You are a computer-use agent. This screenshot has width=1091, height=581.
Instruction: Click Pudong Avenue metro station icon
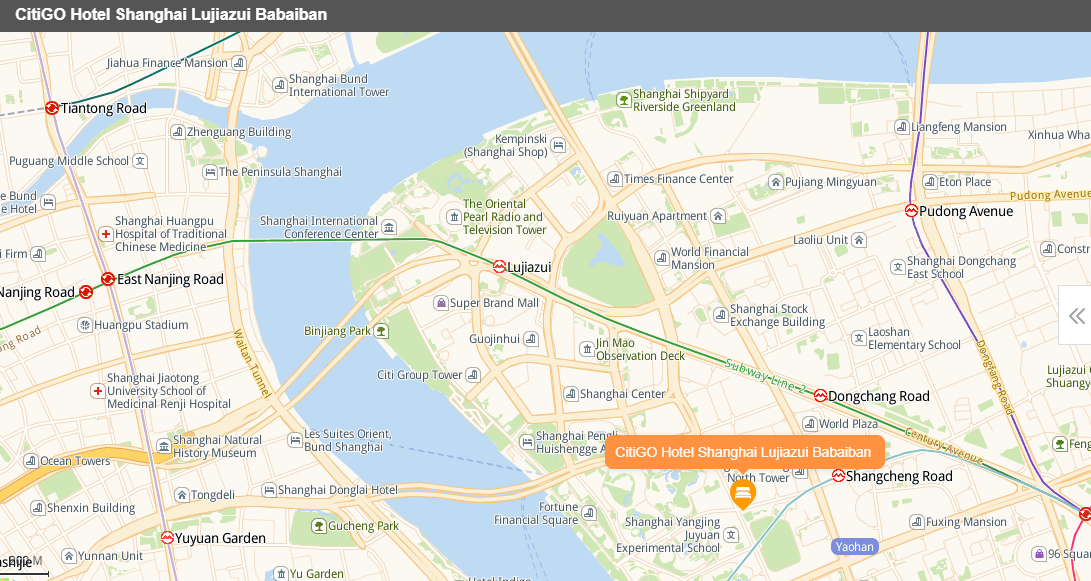pyautogui.click(x=911, y=211)
